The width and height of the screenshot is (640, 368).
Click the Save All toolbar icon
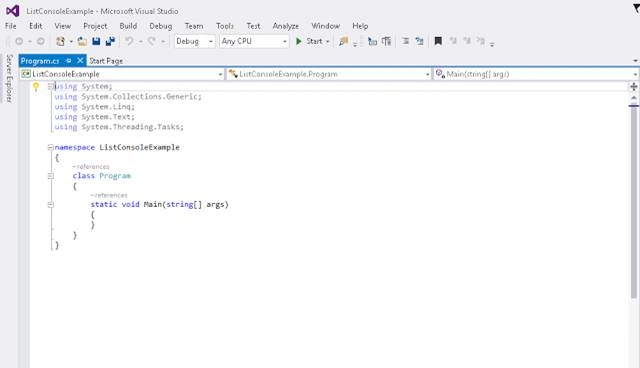tap(110, 41)
